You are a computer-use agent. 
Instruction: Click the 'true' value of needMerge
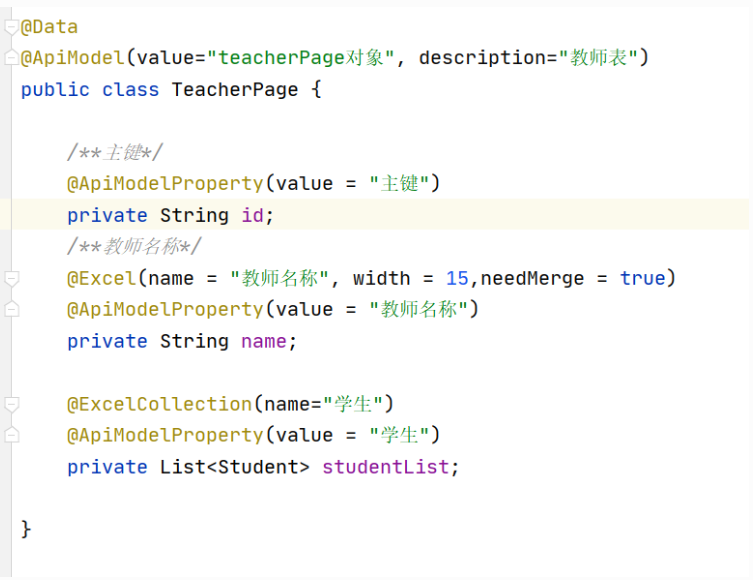[x=643, y=278]
